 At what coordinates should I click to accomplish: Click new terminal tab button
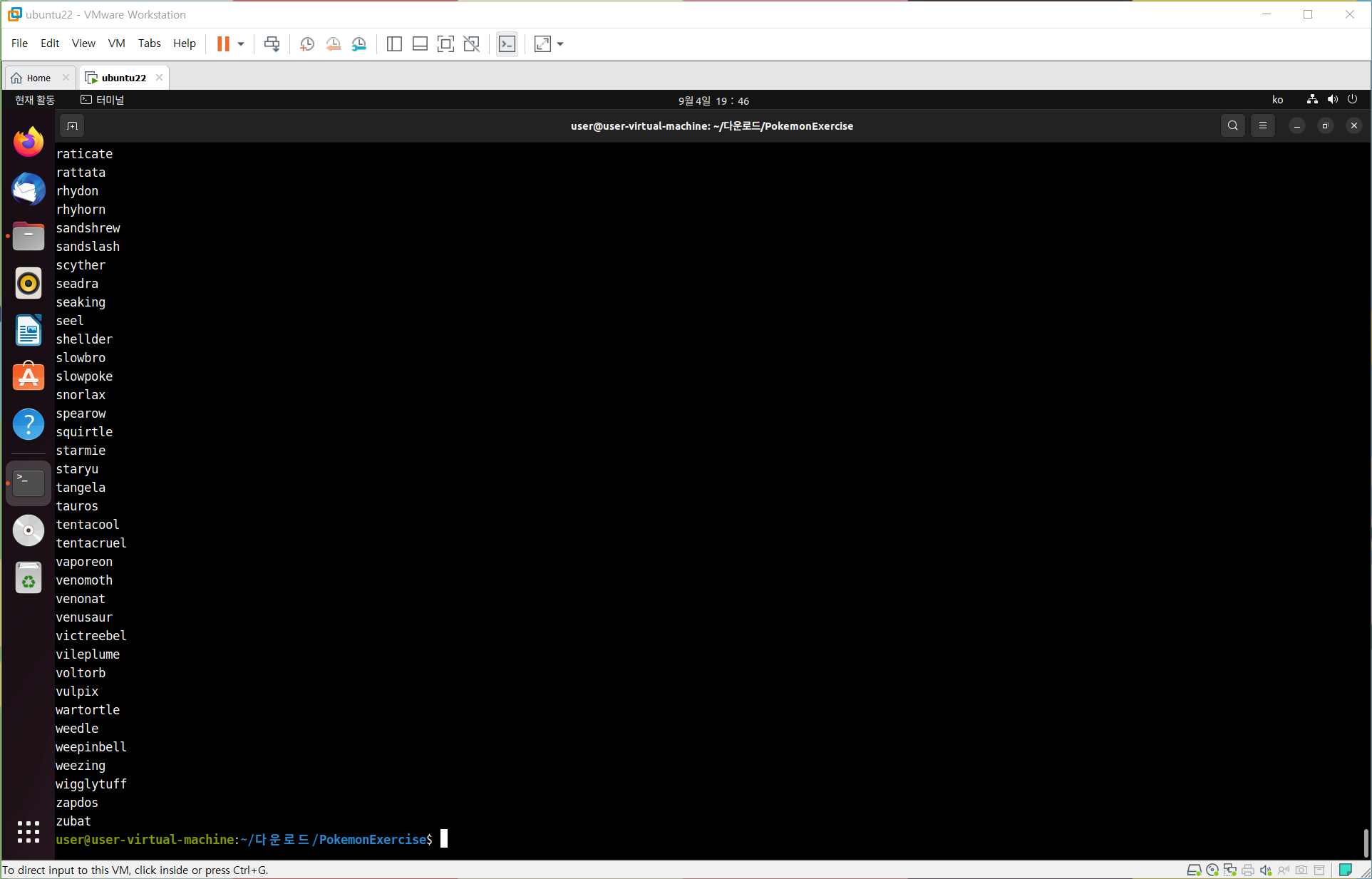pyautogui.click(x=72, y=126)
